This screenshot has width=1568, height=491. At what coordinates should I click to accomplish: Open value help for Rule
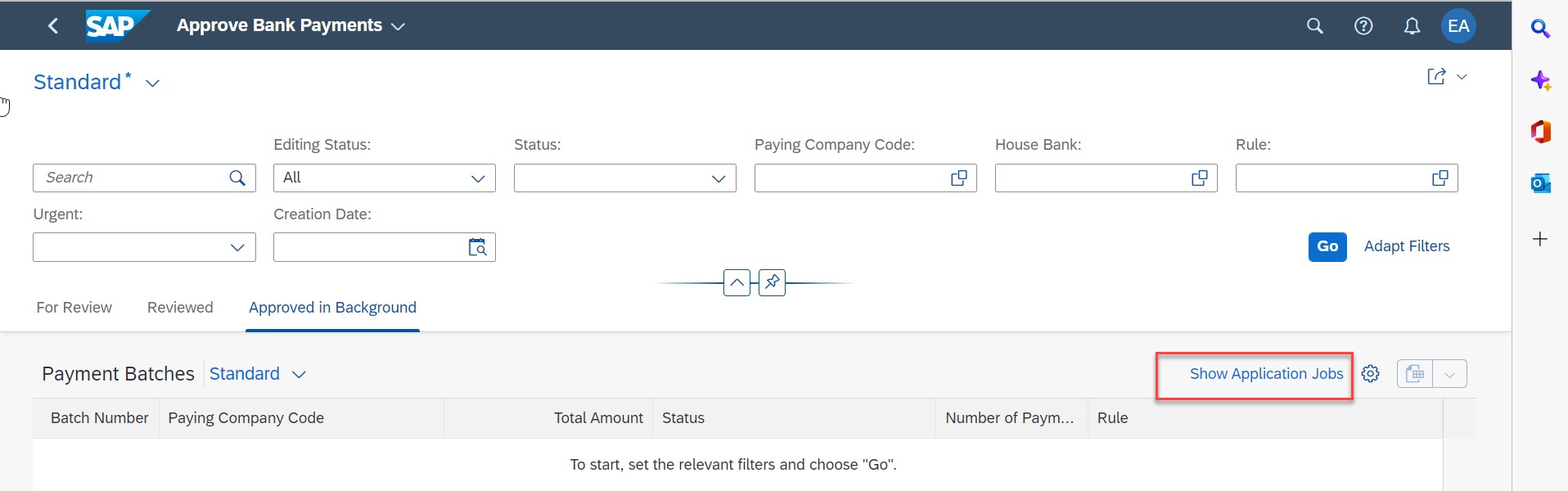1440,178
